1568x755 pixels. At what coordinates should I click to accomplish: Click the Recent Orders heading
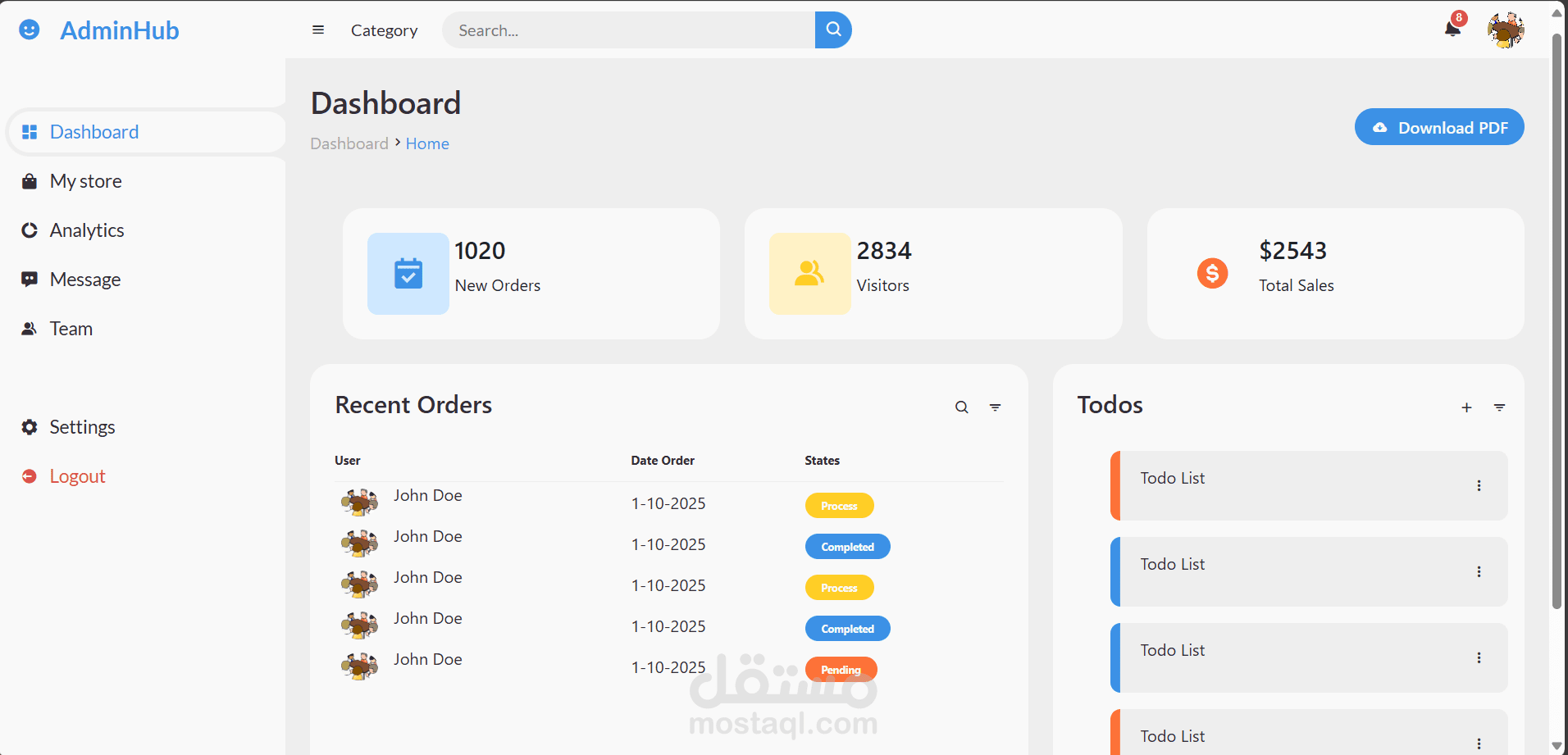tap(413, 405)
